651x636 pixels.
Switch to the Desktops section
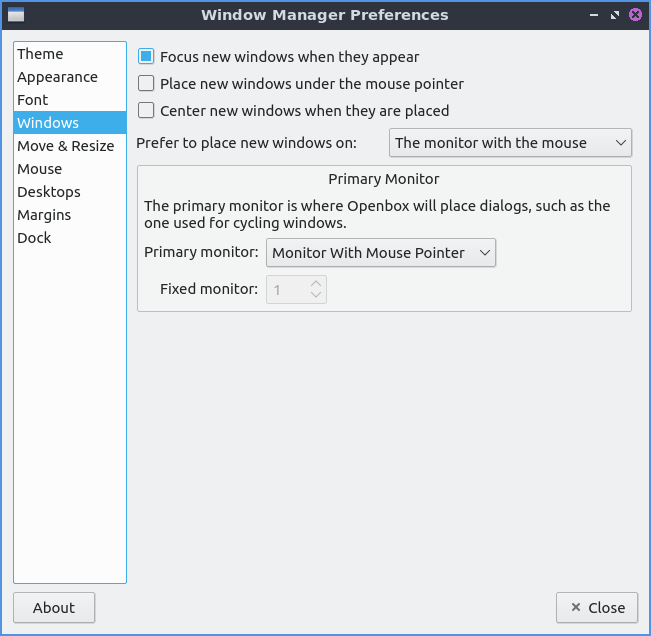(x=49, y=192)
